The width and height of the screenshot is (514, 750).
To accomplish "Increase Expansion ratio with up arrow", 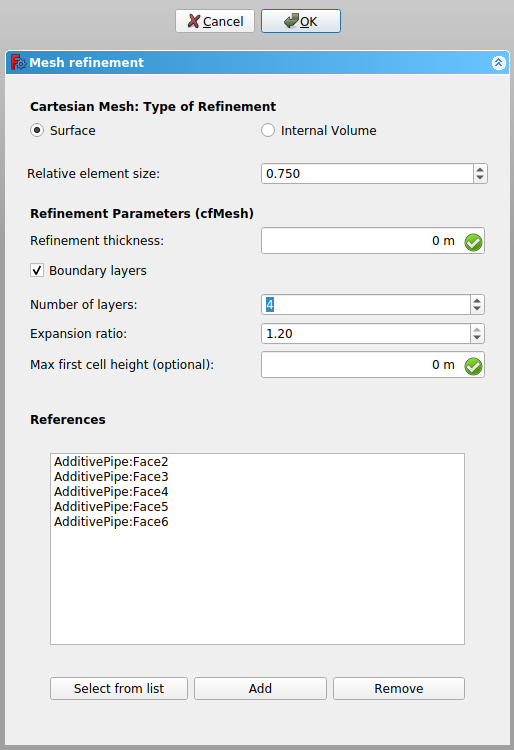I will [477, 329].
